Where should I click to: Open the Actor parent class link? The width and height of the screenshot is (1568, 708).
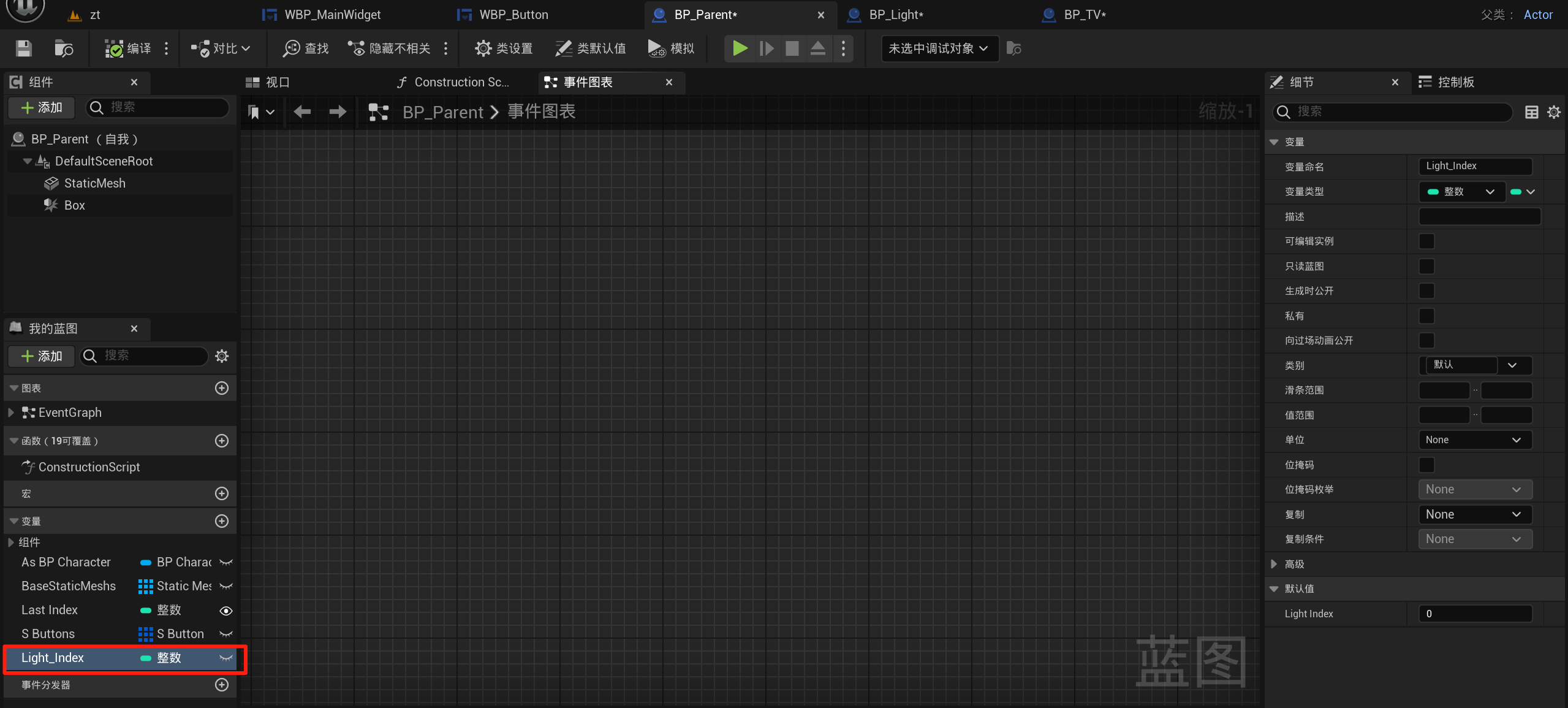1538,14
